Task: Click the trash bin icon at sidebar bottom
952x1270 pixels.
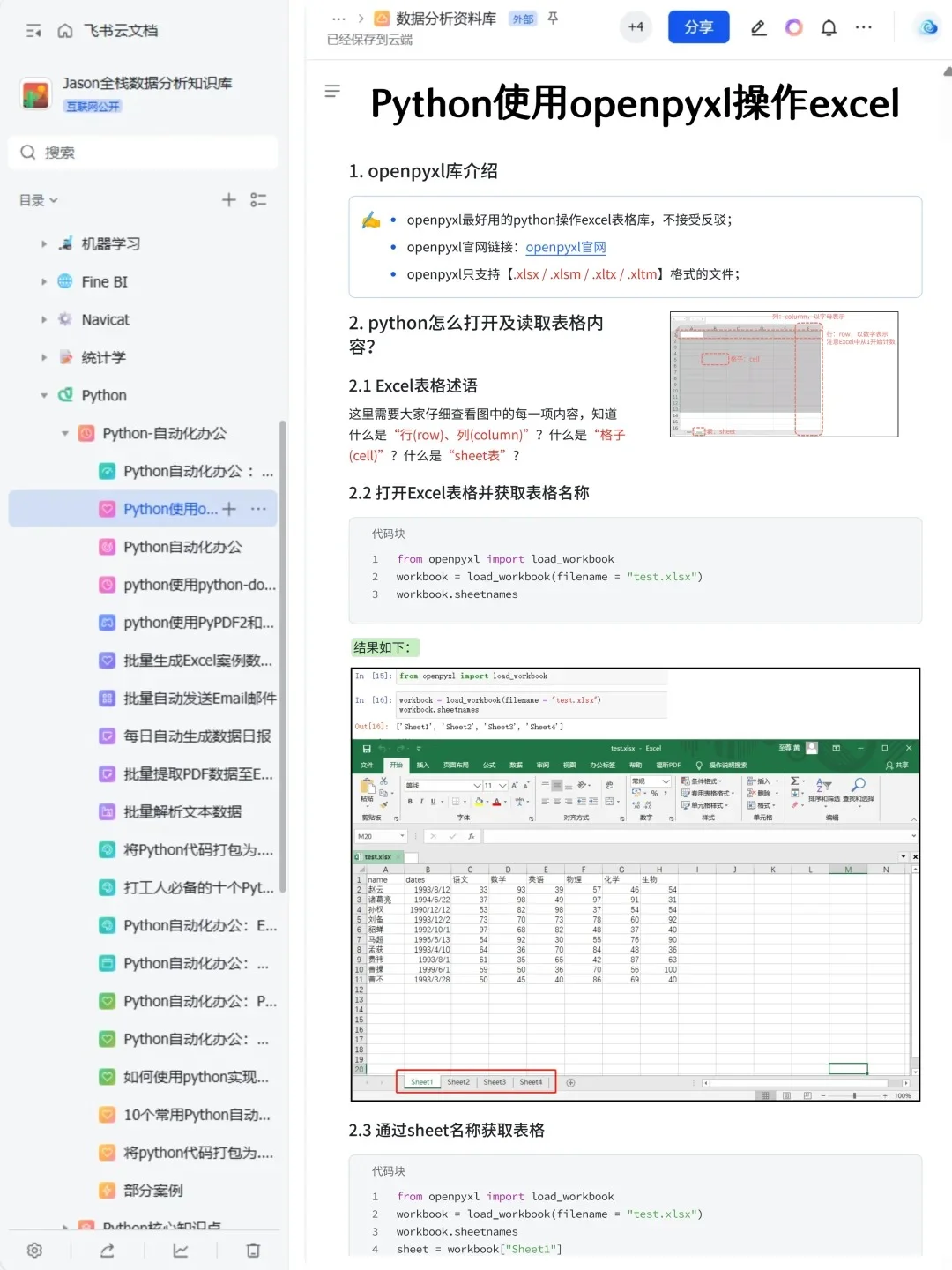Action: coord(253,1250)
